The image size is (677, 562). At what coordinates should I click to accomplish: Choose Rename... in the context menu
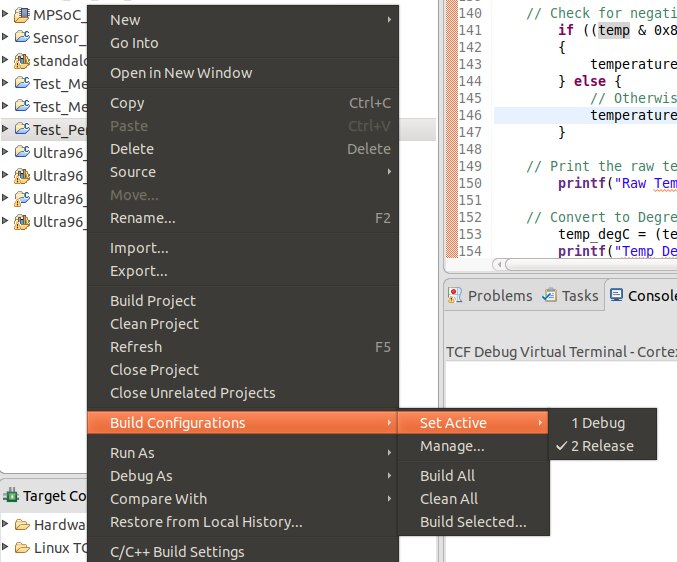243,218
